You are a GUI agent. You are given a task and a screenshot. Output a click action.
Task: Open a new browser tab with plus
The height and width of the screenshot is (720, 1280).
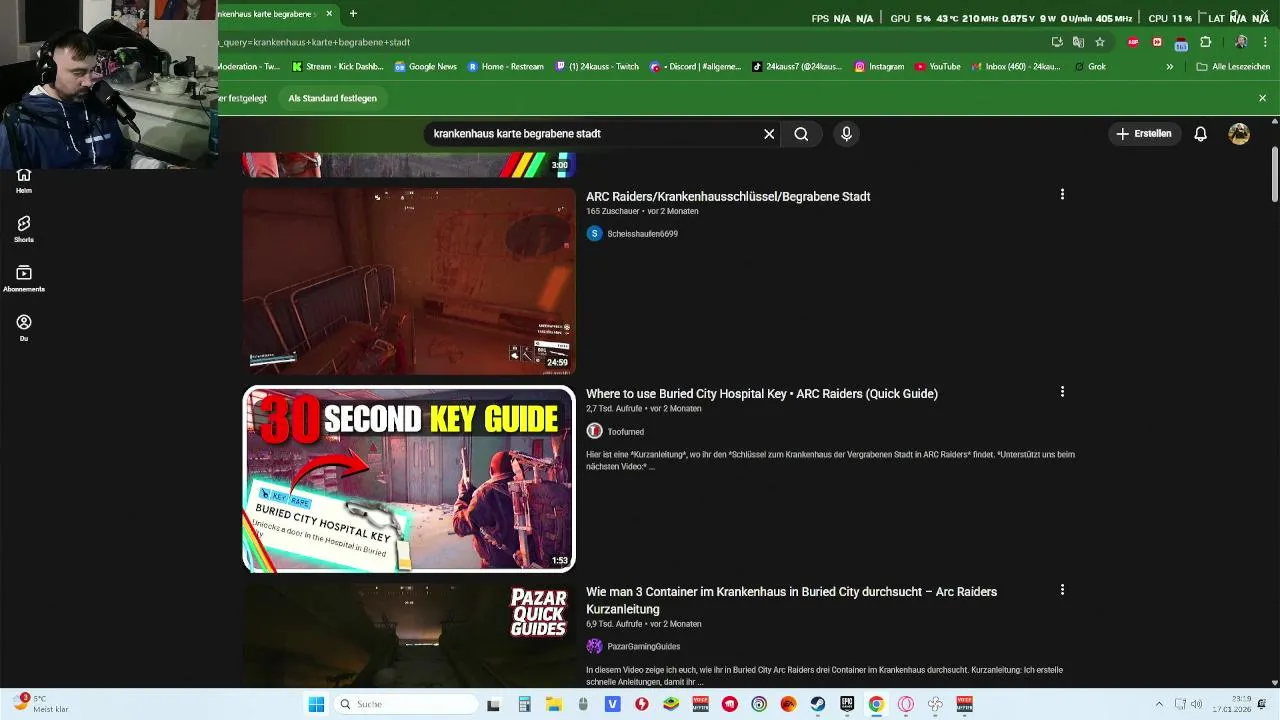(353, 14)
